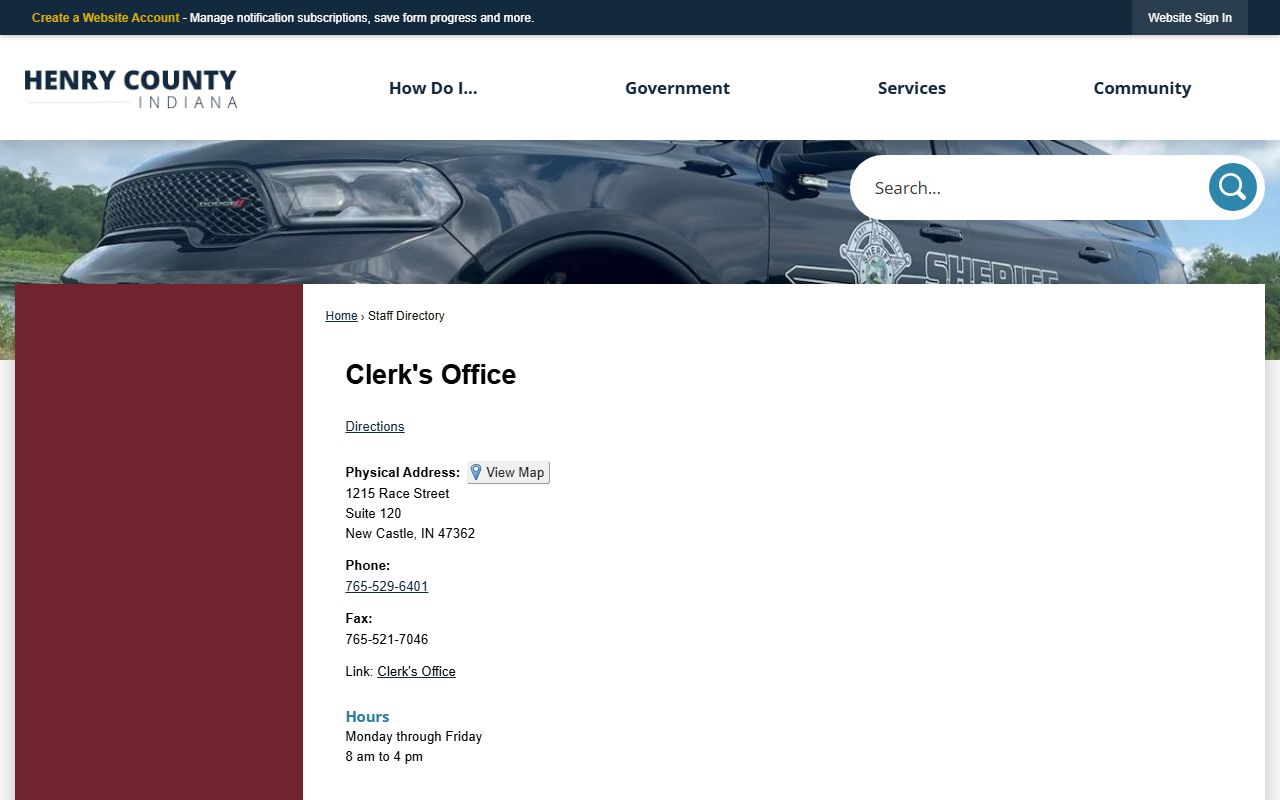This screenshot has width=1280, height=800.
Task: Click the Hours heading
Action: coord(367,717)
